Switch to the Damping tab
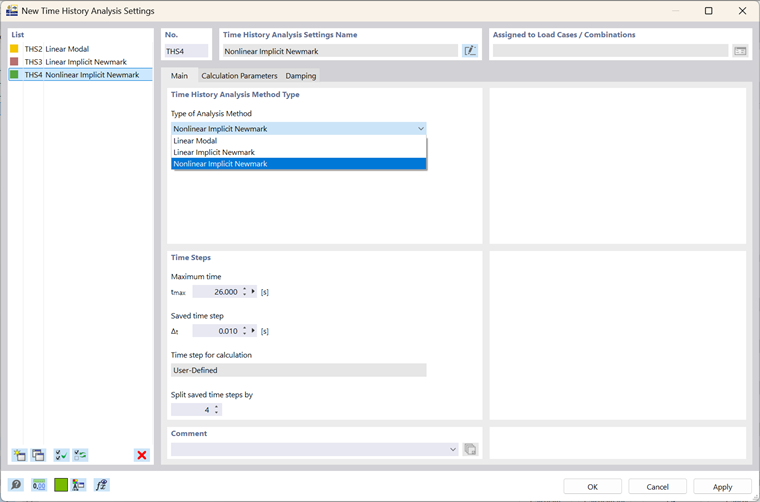The width and height of the screenshot is (760, 502). tap(301, 76)
